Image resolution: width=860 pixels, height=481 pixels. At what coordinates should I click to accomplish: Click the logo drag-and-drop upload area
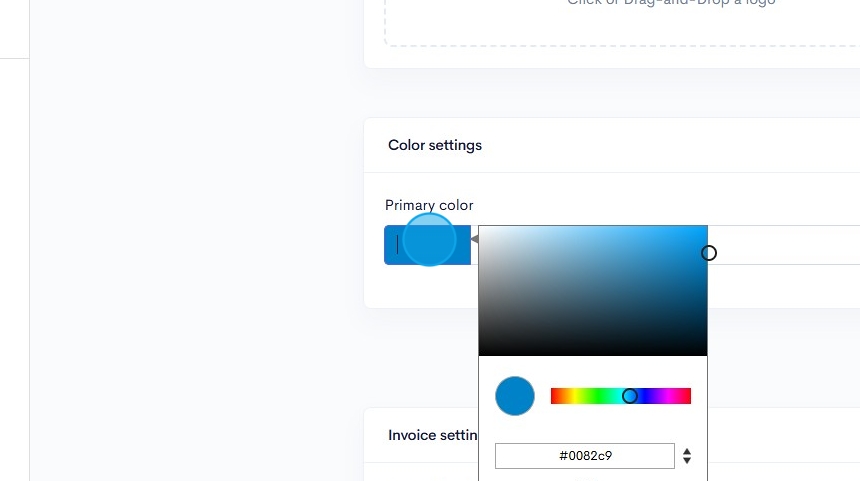point(620,20)
